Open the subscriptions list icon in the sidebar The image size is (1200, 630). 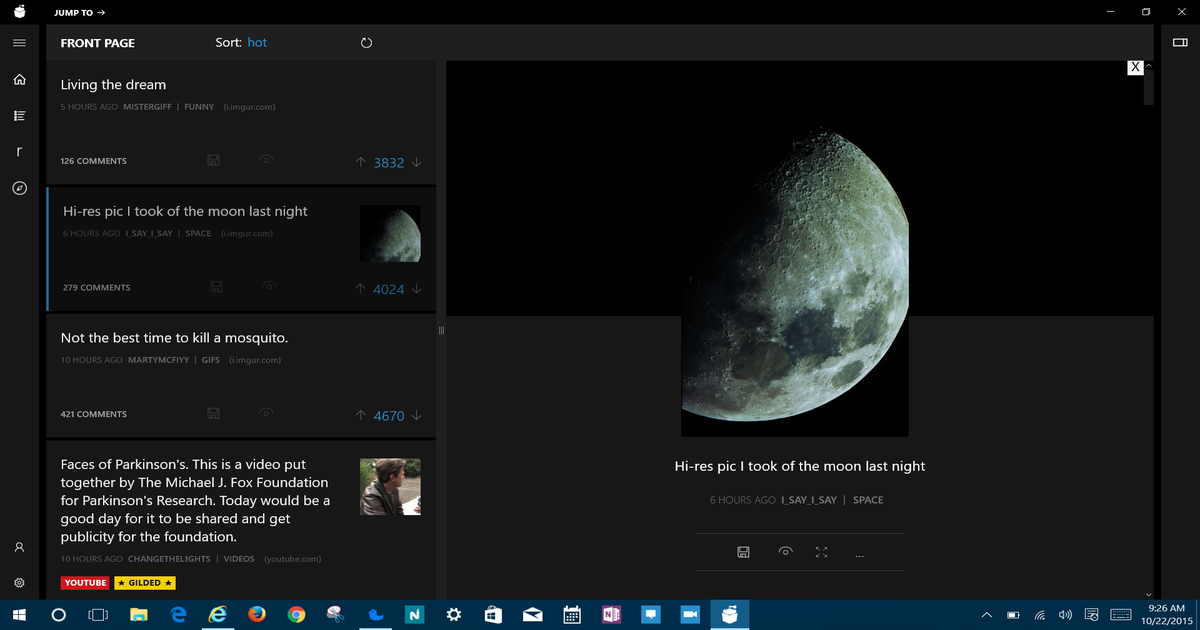[19, 115]
